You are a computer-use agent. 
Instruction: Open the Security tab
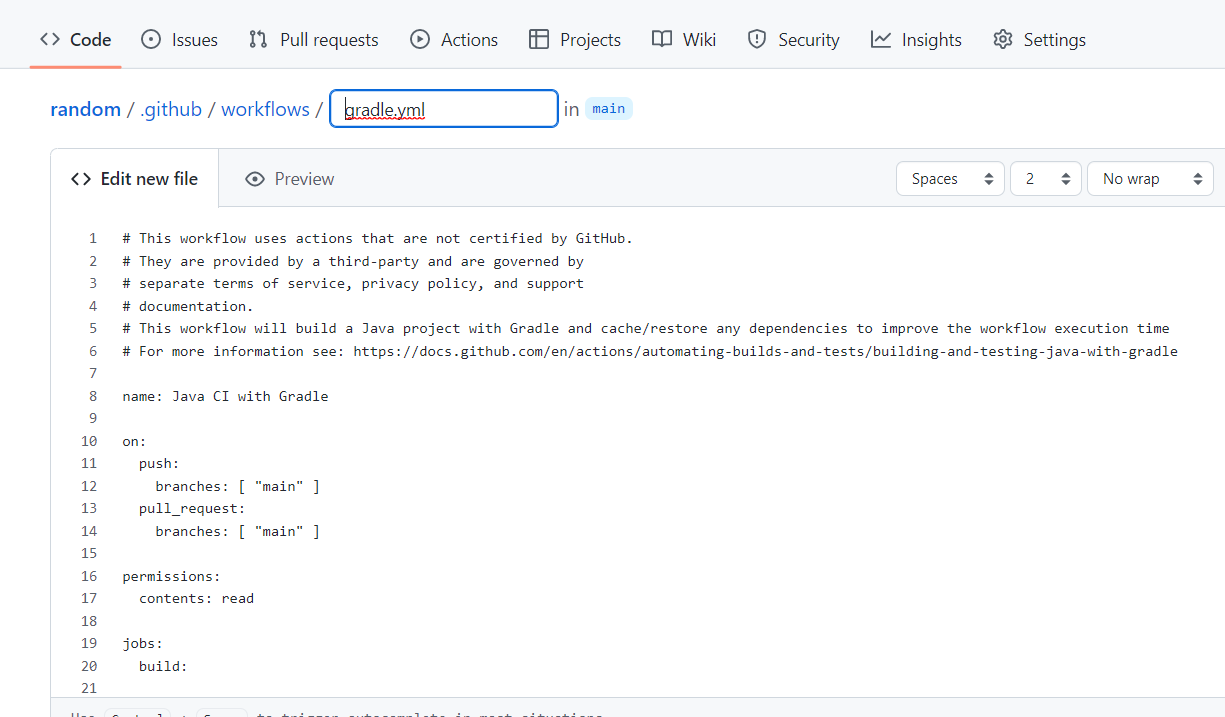pyautogui.click(x=794, y=40)
